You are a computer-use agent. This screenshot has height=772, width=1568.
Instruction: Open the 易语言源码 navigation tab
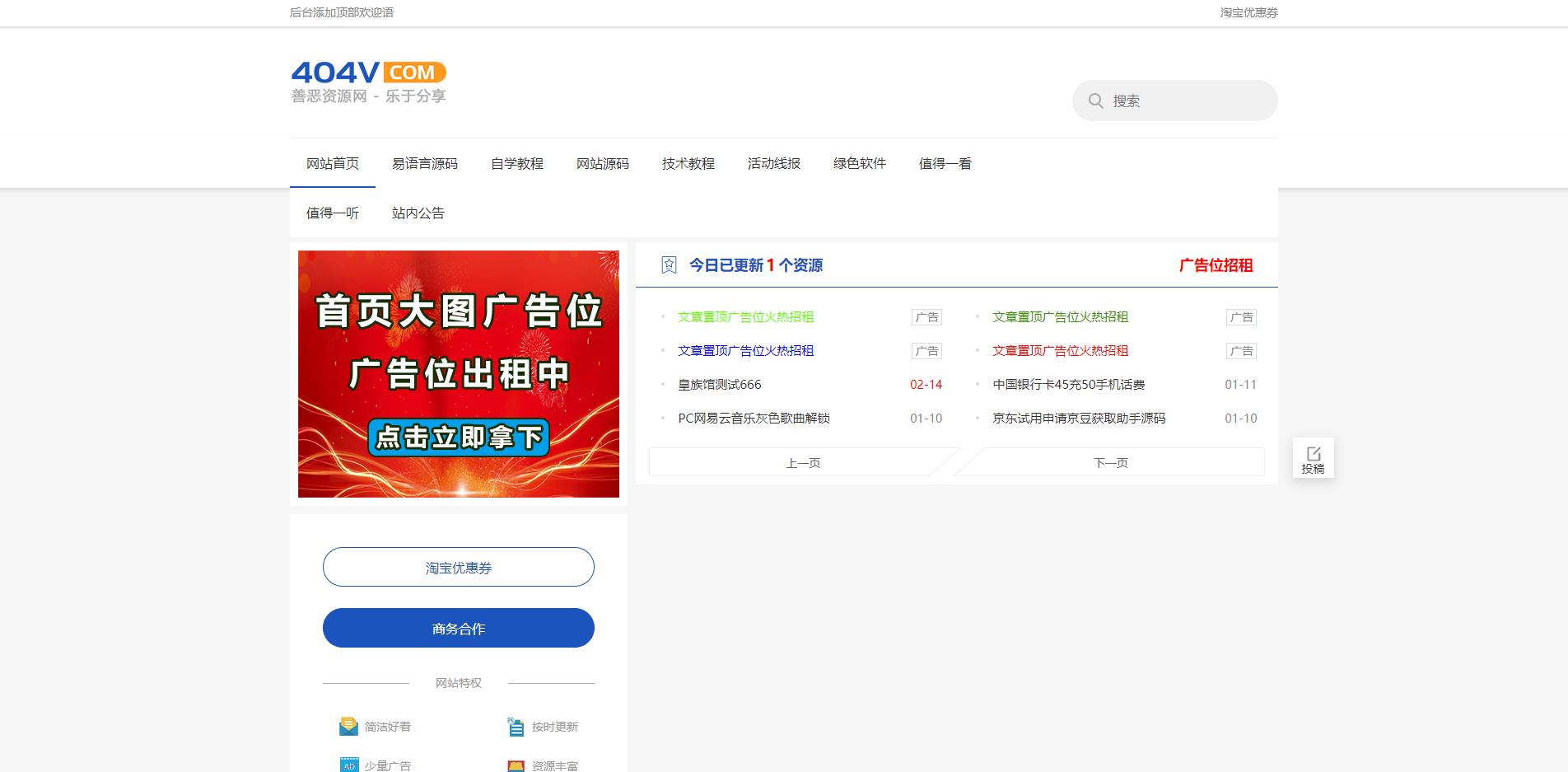[424, 163]
